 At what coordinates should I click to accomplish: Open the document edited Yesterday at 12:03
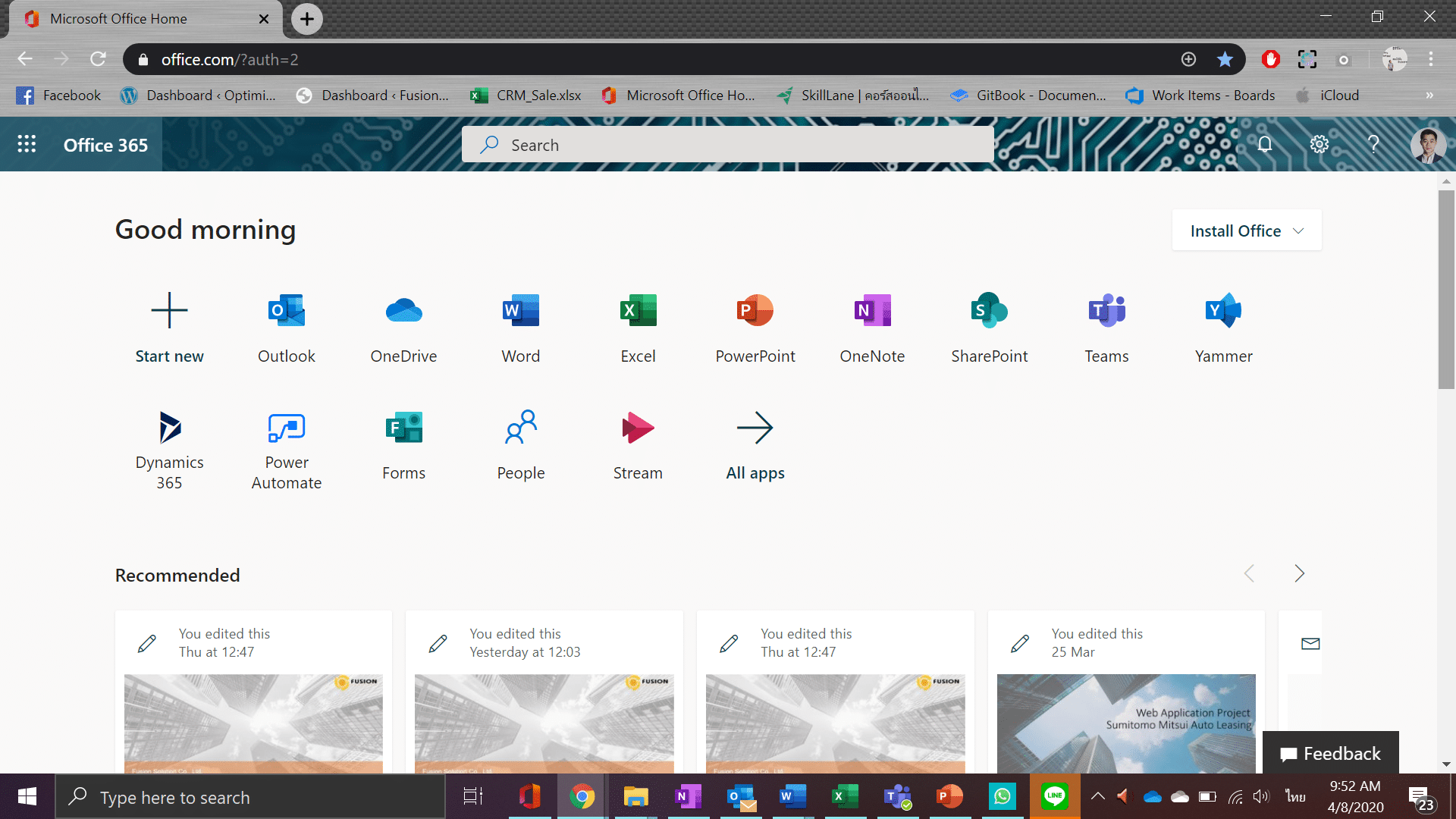coord(544,692)
